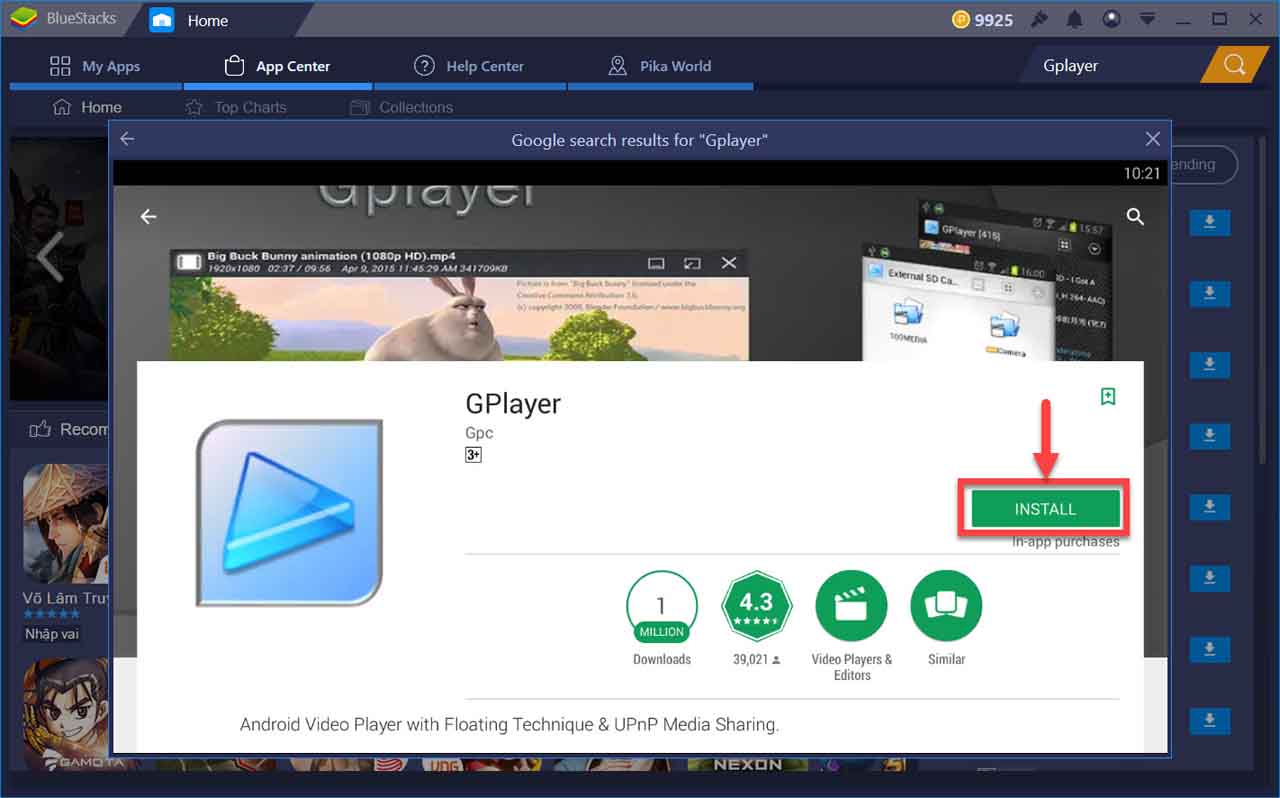Click the account circle icon in title bar
The height and width of the screenshot is (798, 1280).
click(1111, 19)
